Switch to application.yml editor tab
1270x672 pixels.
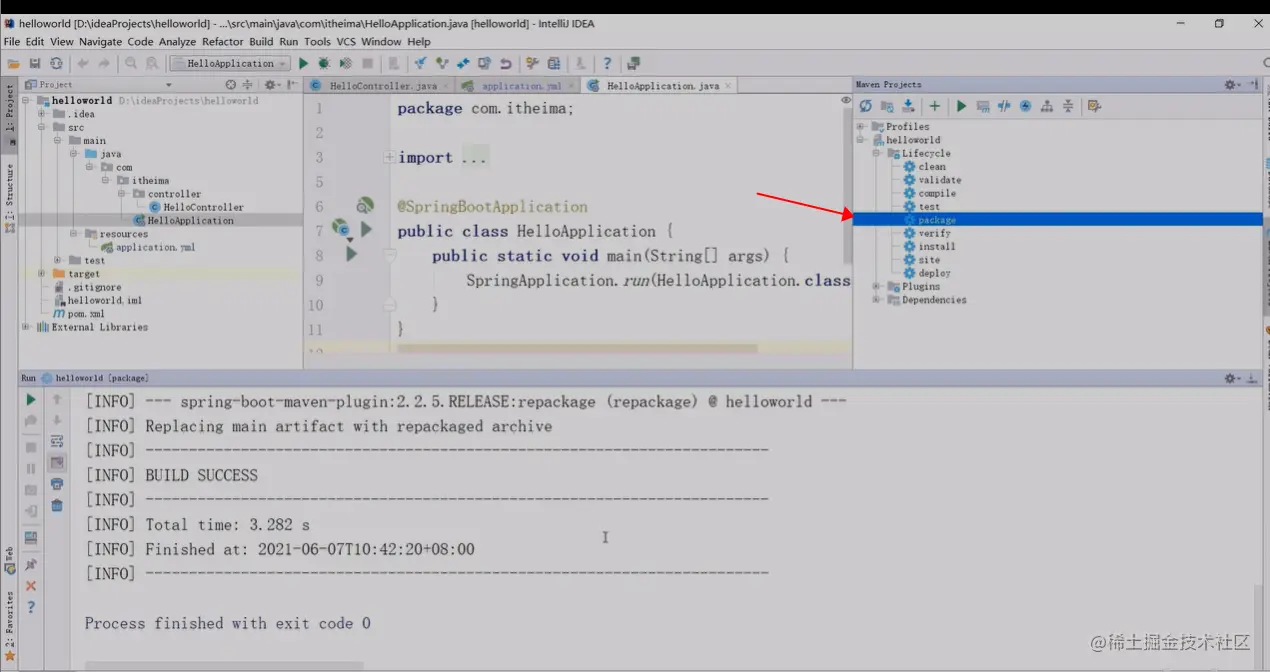pyautogui.click(x=520, y=86)
